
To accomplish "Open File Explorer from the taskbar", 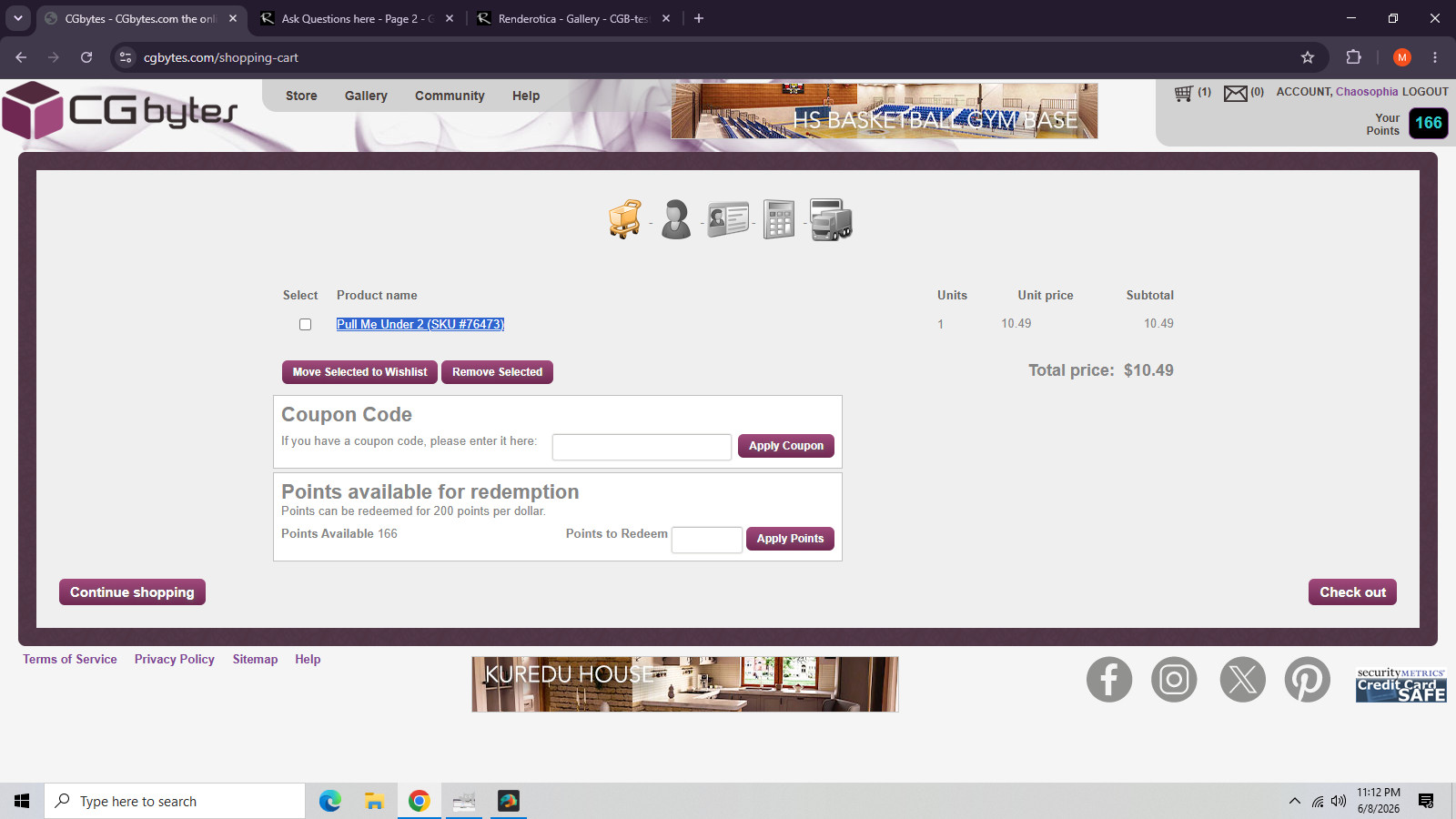I will point(374,801).
